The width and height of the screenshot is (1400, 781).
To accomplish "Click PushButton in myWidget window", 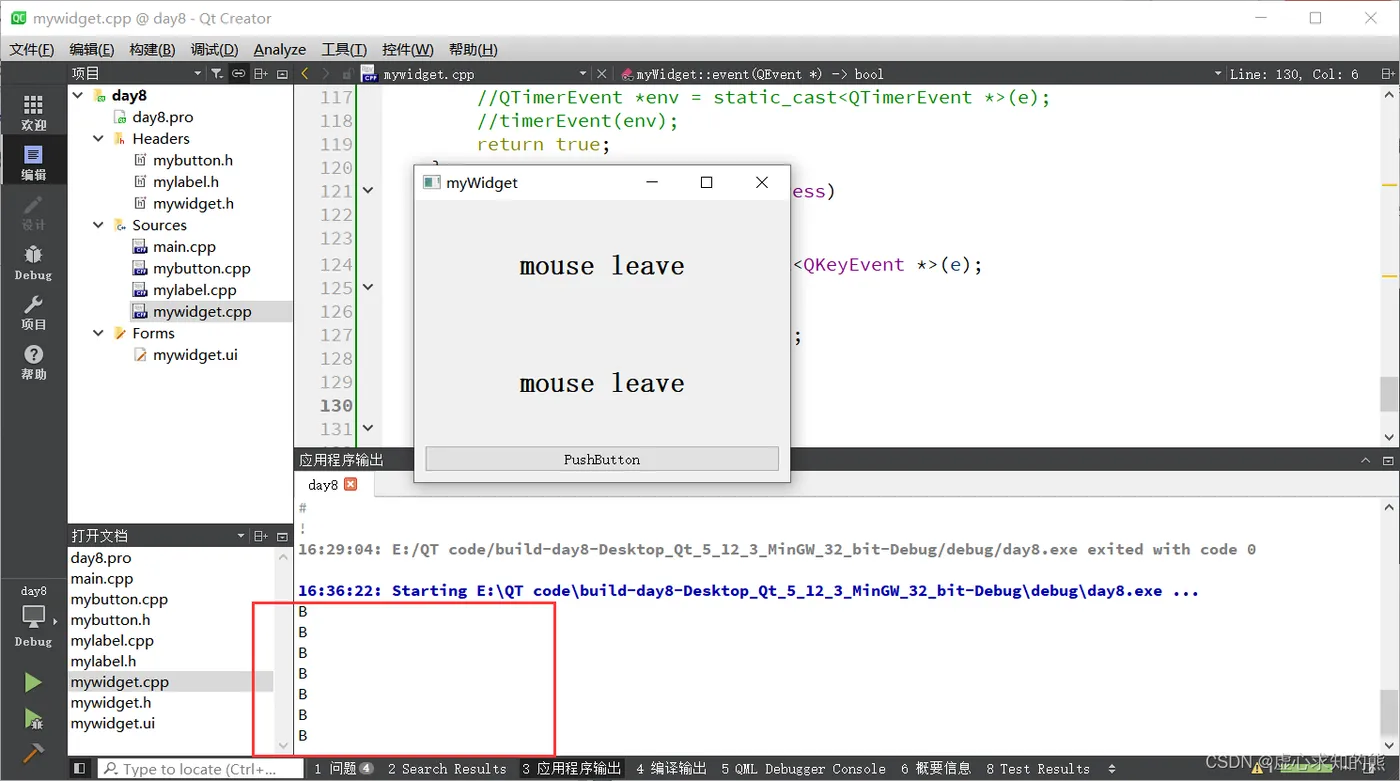I will tap(602, 459).
